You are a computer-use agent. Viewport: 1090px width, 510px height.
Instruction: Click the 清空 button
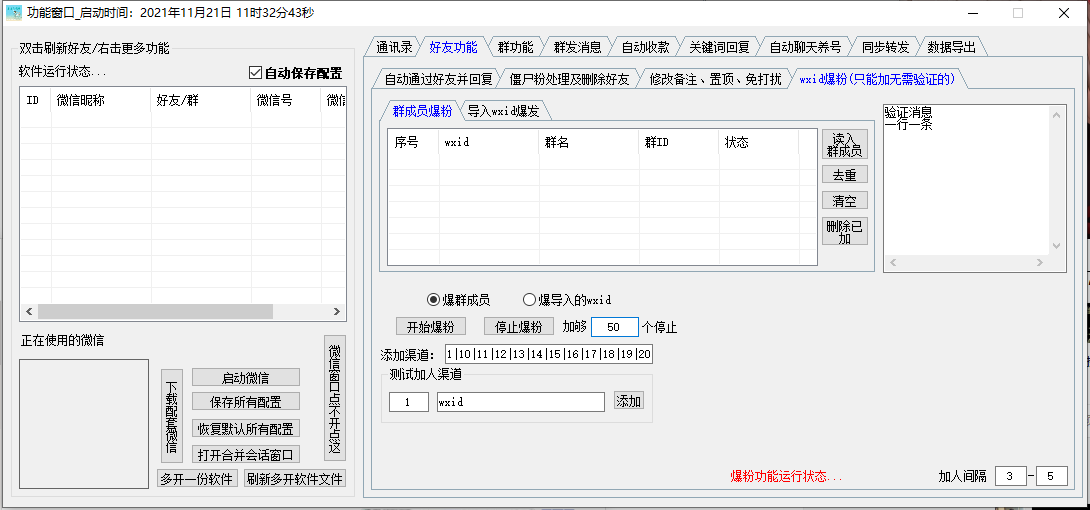click(x=845, y=201)
